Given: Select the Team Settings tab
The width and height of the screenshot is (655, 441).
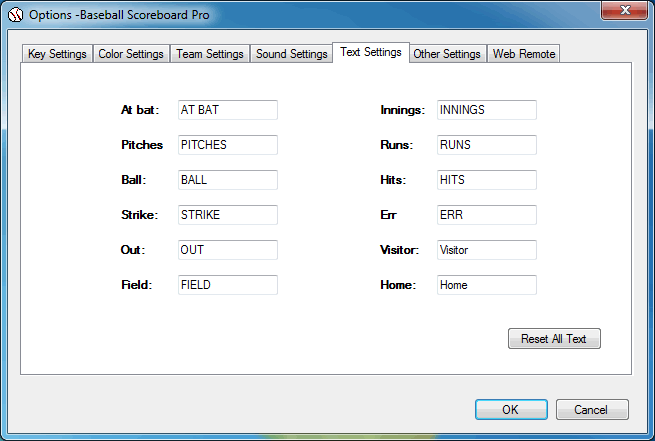Looking at the screenshot, I should [x=210, y=54].
